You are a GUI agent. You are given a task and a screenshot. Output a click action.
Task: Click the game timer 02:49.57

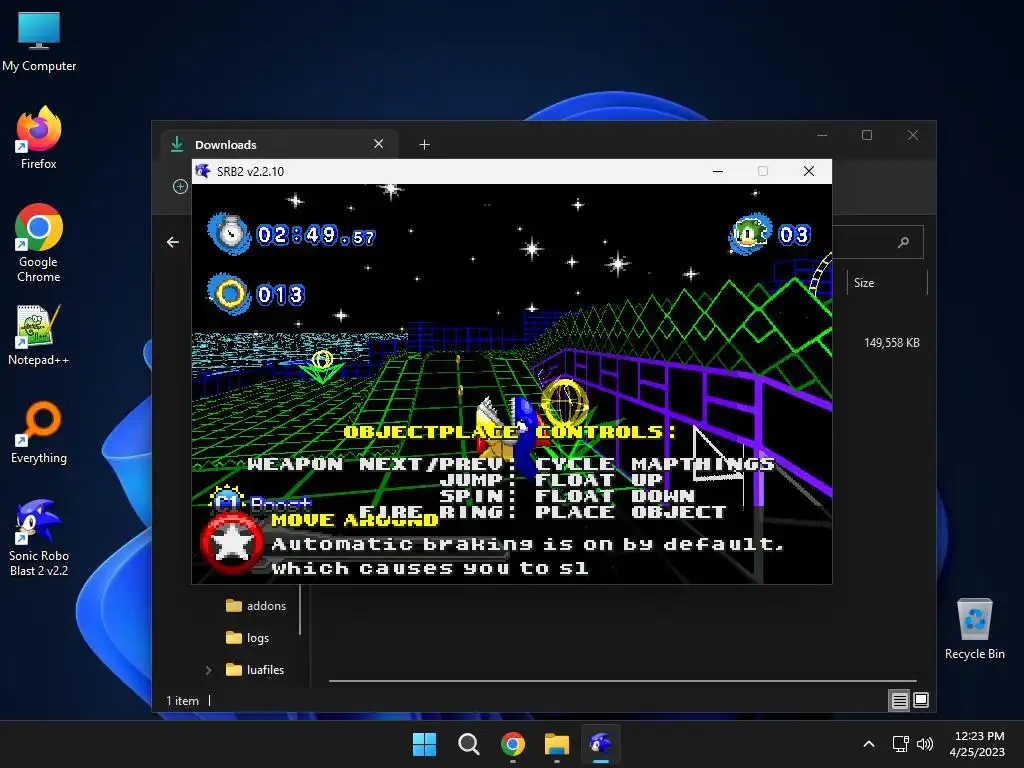point(316,235)
